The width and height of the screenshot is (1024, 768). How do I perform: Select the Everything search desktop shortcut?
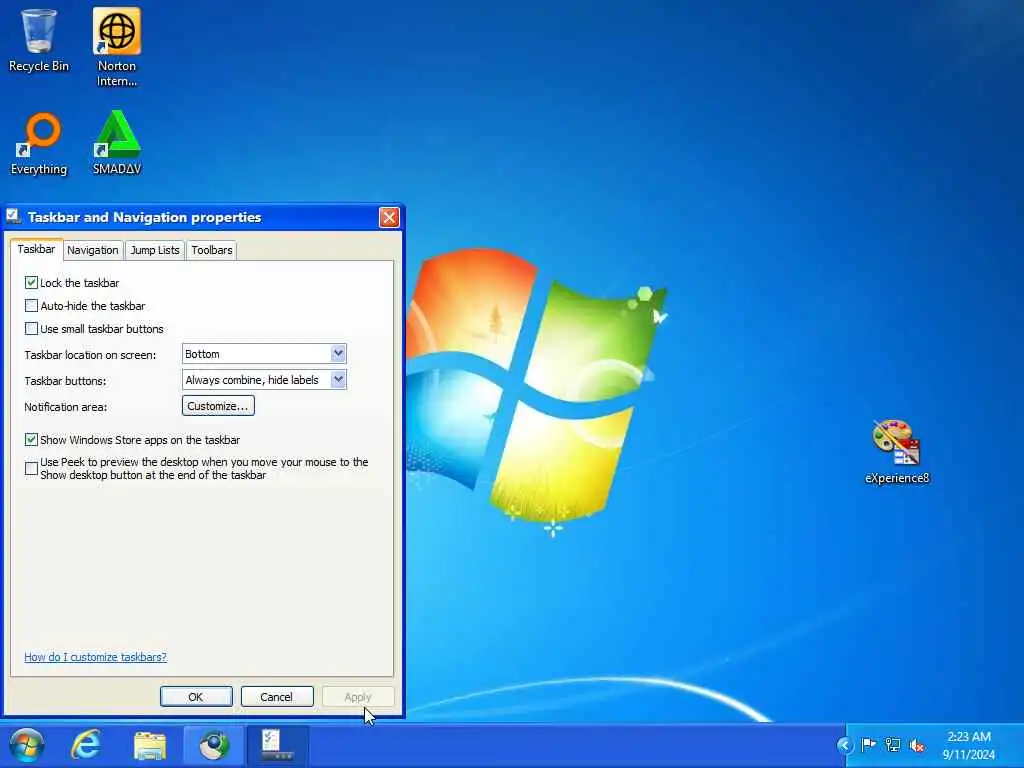point(39,144)
